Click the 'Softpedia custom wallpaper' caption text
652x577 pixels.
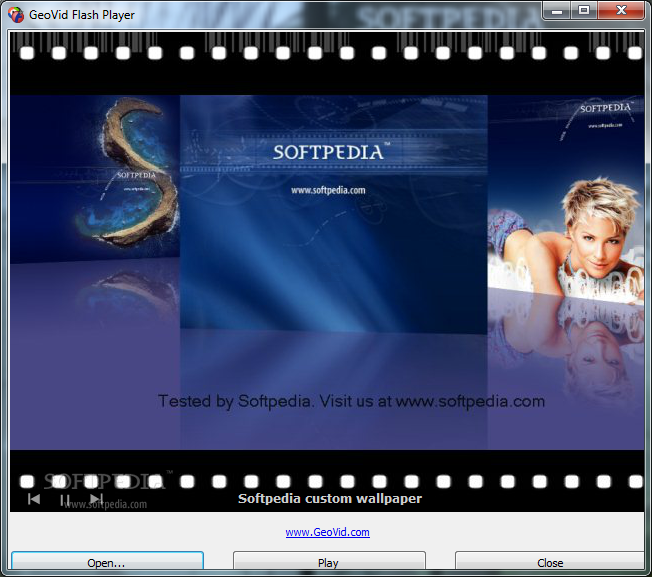tap(330, 498)
